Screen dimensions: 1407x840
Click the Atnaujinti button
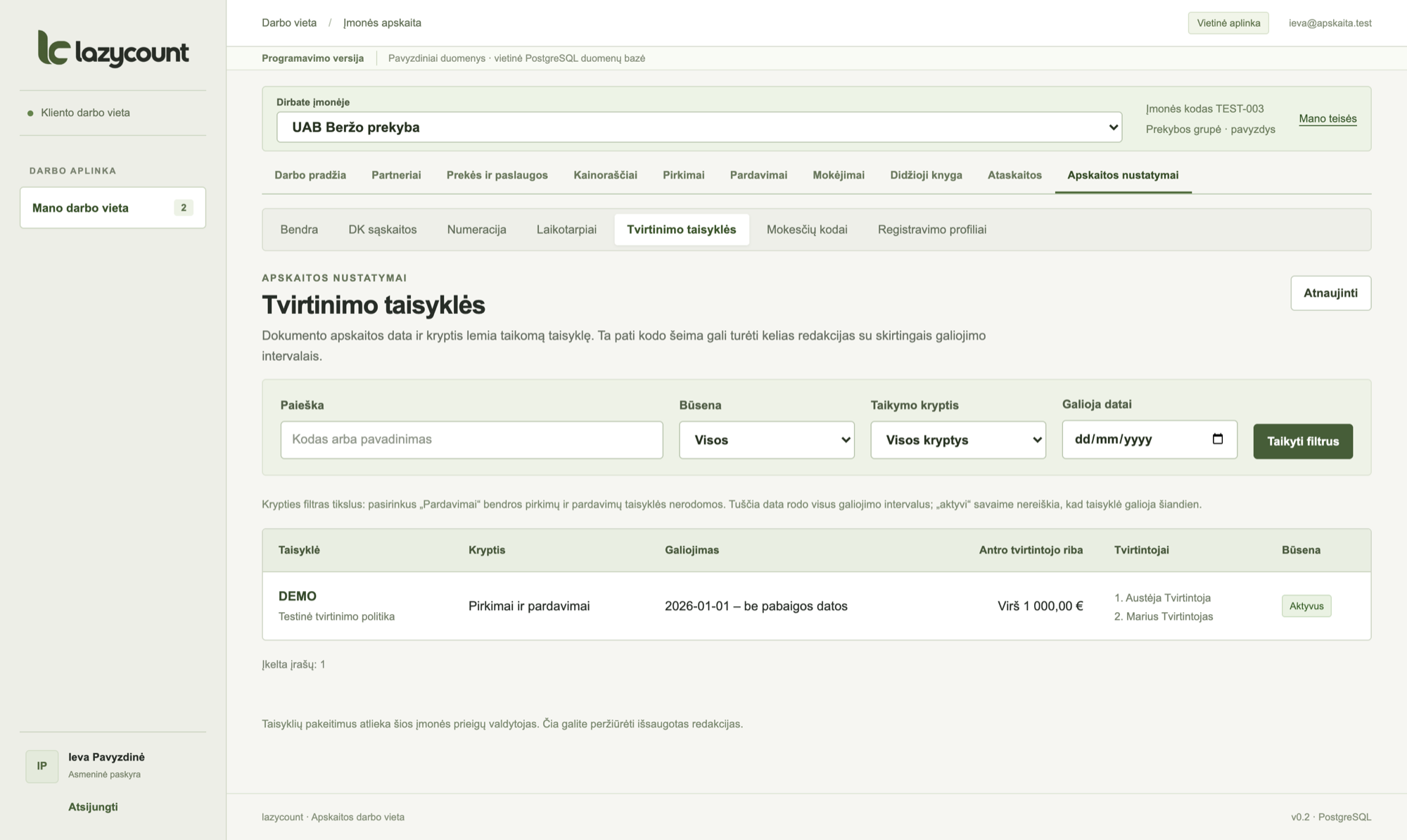point(1330,293)
